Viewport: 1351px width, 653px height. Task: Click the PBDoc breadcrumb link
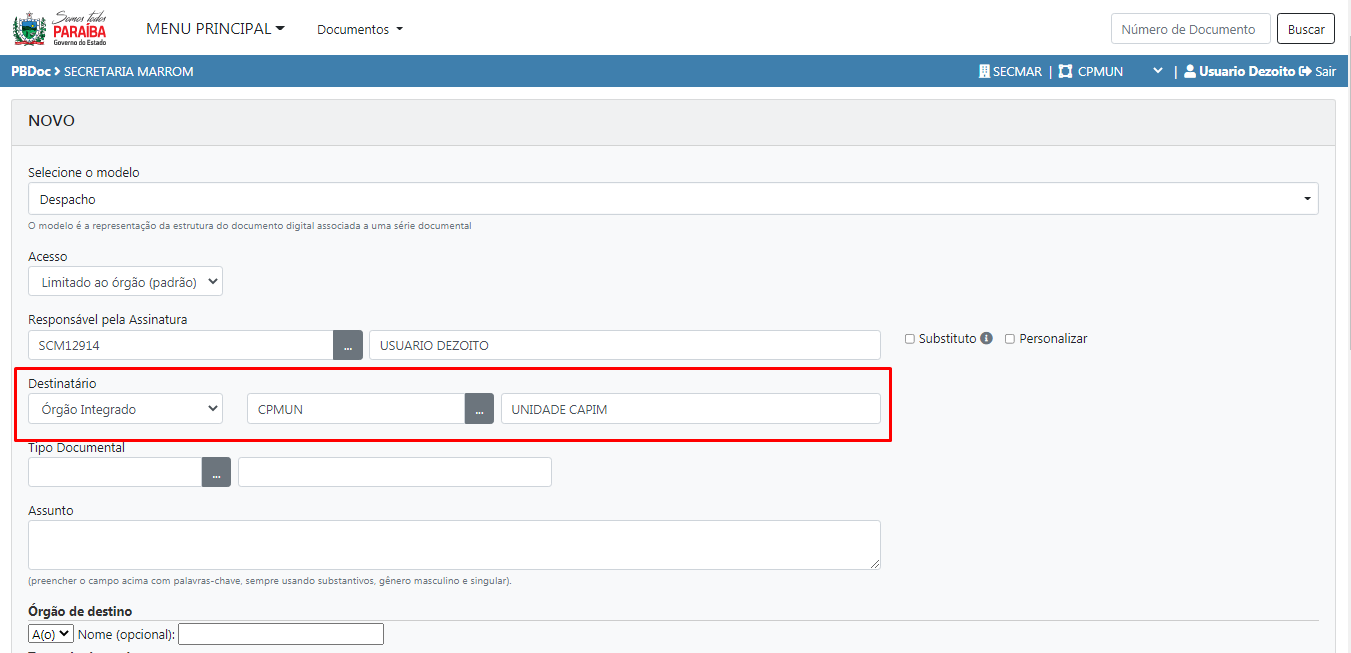[x=30, y=72]
